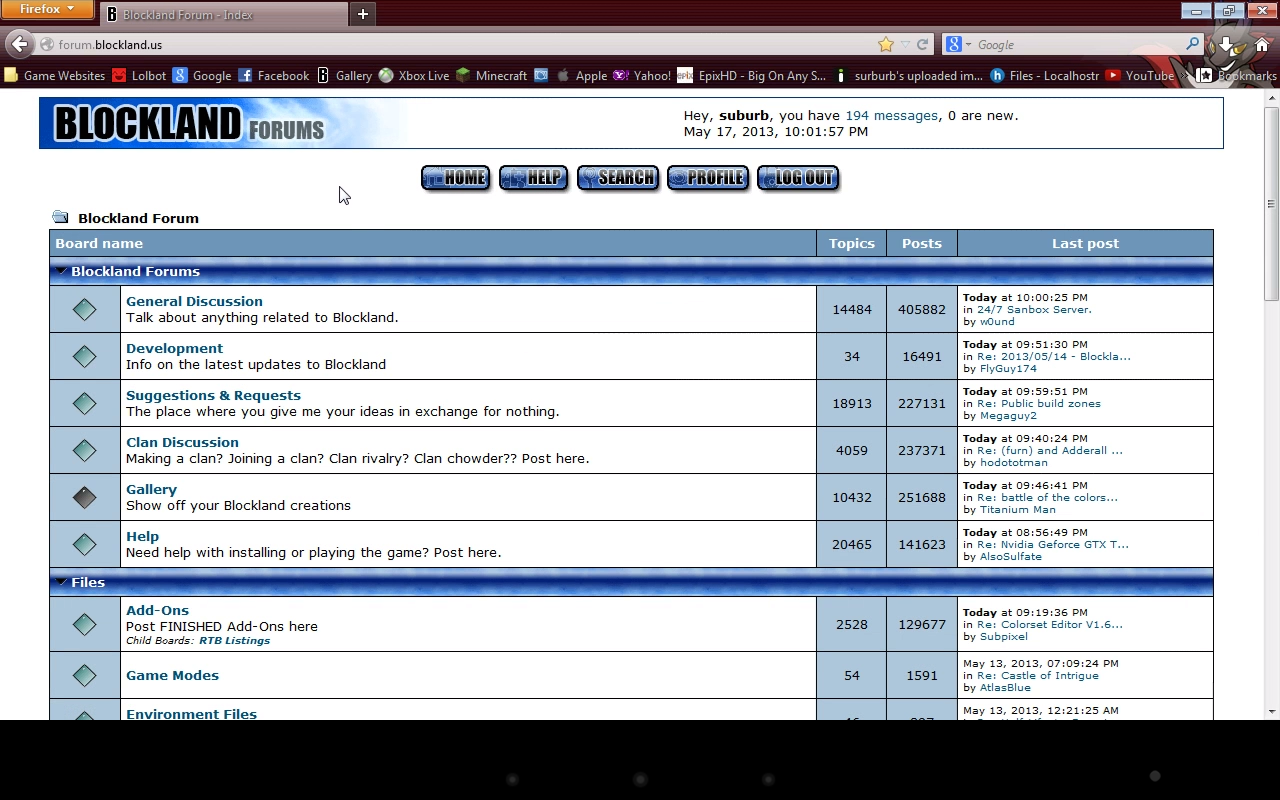
Task: Collapse the Files category
Action: (x=62, y=582)
